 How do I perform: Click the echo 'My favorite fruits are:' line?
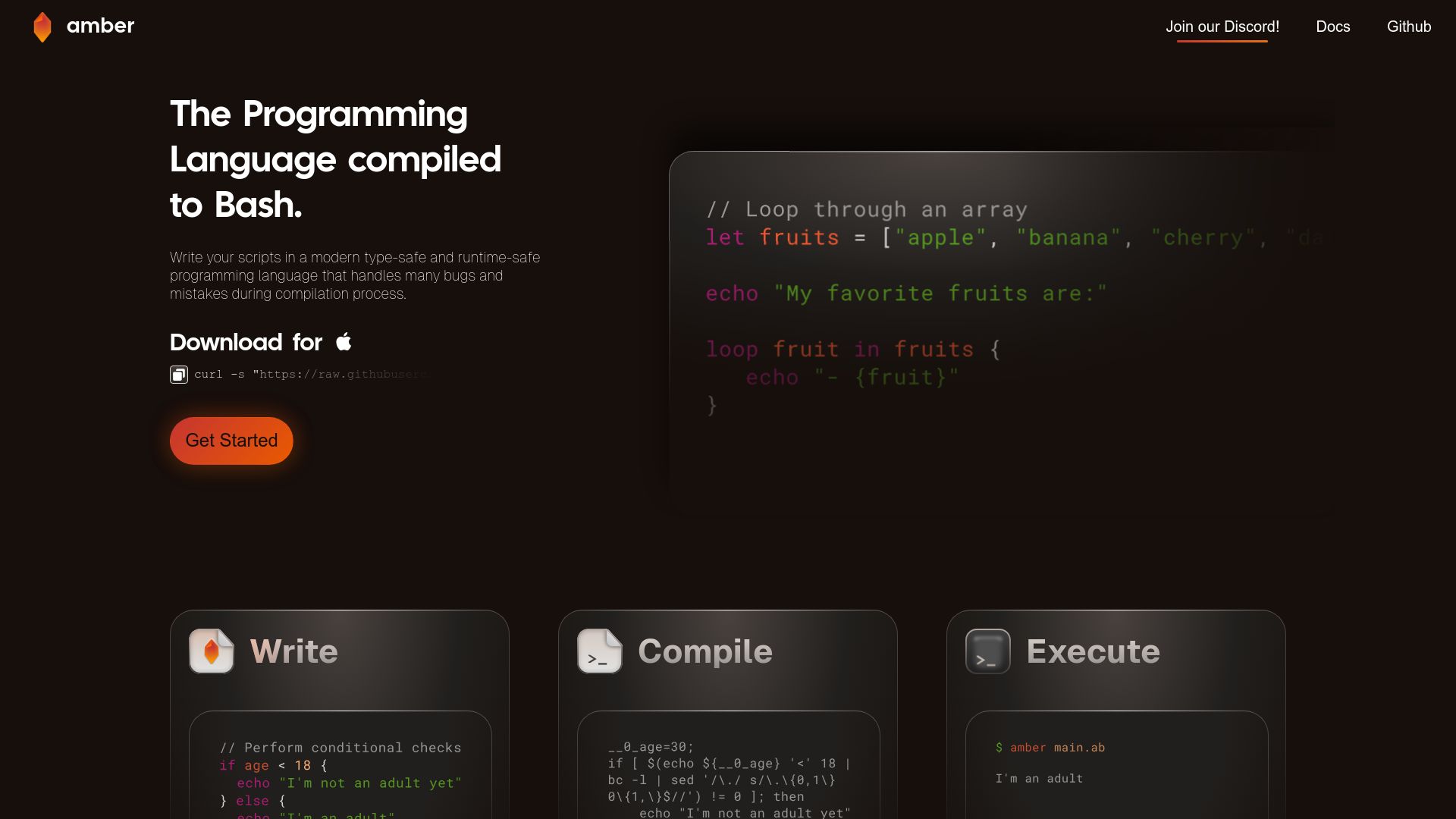pos(906,293)
